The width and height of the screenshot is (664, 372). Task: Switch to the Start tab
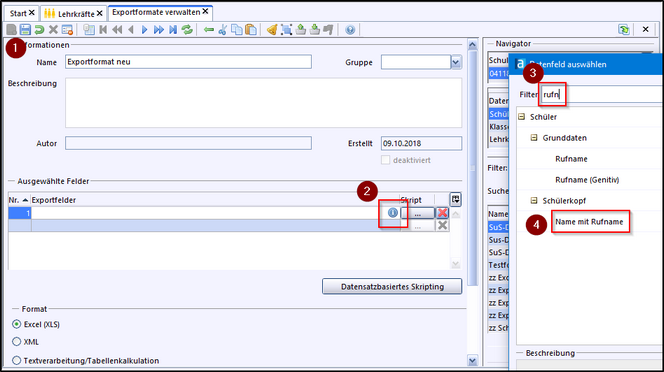(x=22, y=14)
